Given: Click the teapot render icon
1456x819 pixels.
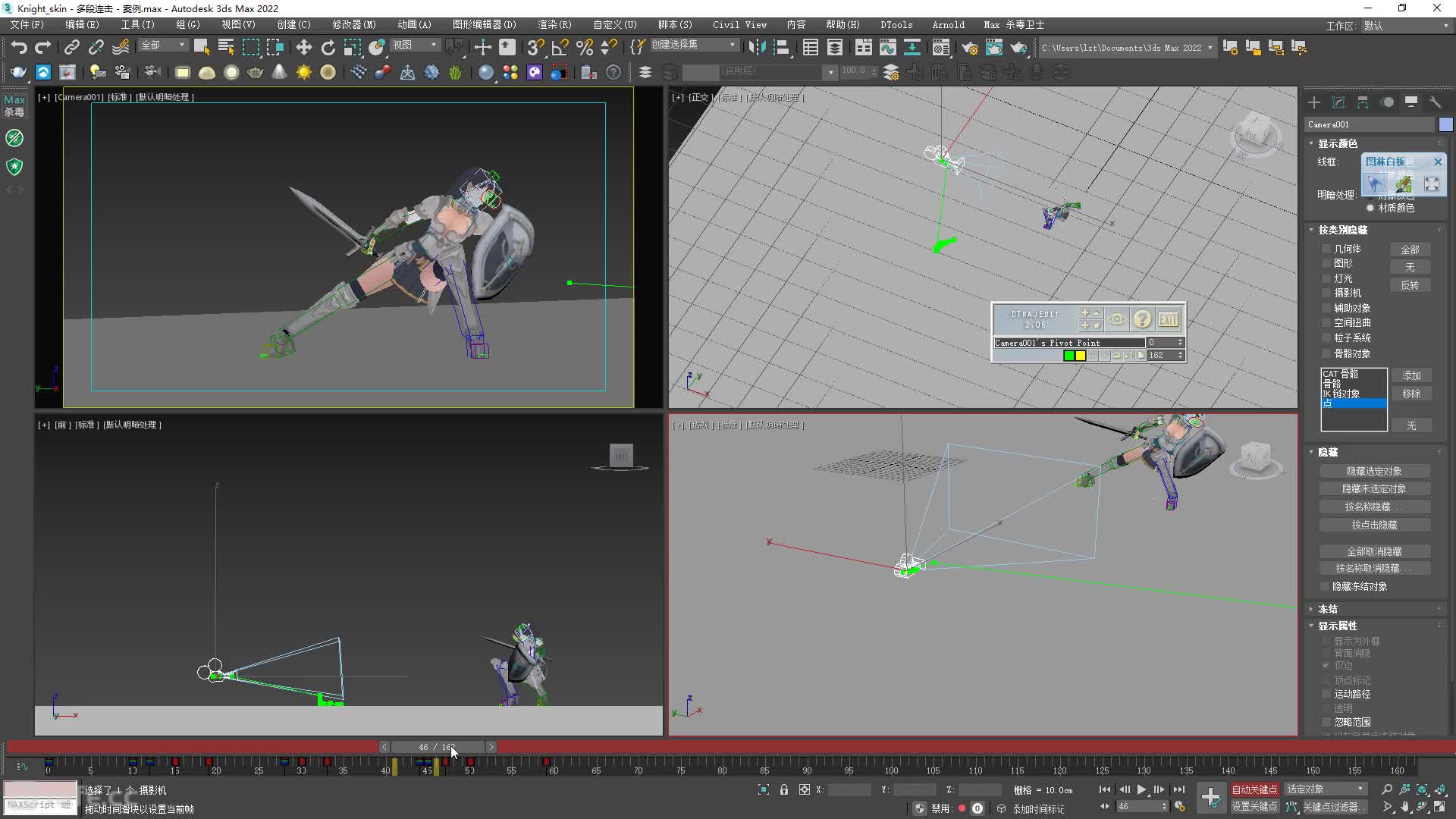Looking at the screenshot, I should [1018, 47].
